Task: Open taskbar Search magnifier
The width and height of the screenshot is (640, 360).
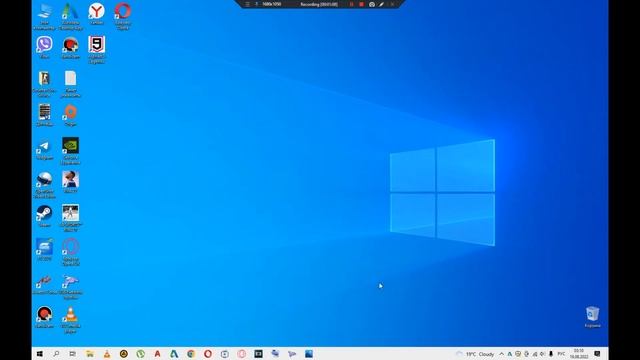Action: pyautogui.click(x=56, y=353)
